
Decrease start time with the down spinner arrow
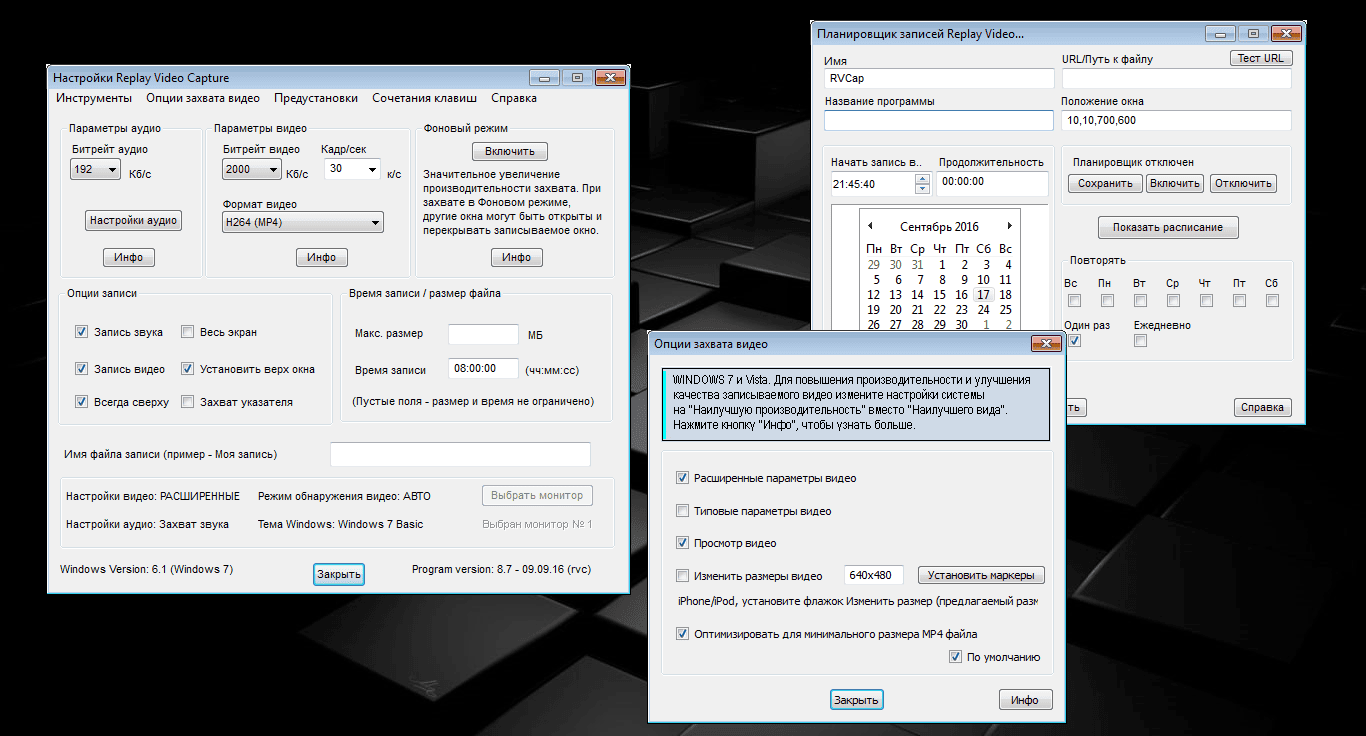coord(922,189)
